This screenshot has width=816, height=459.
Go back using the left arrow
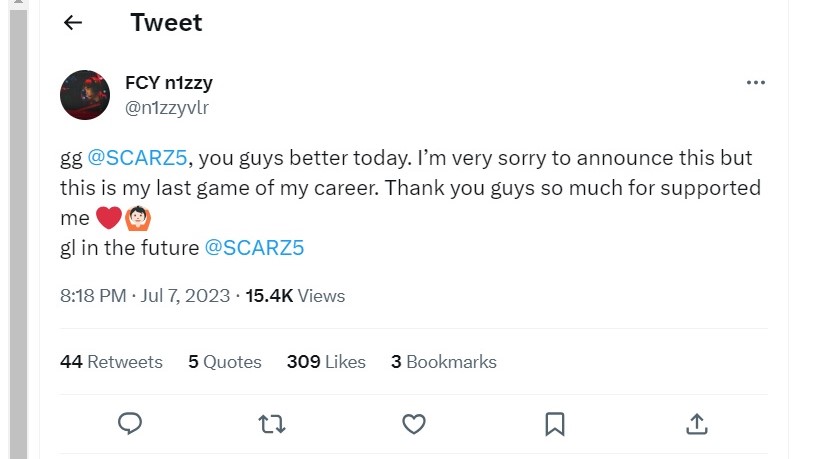[72, 23]
